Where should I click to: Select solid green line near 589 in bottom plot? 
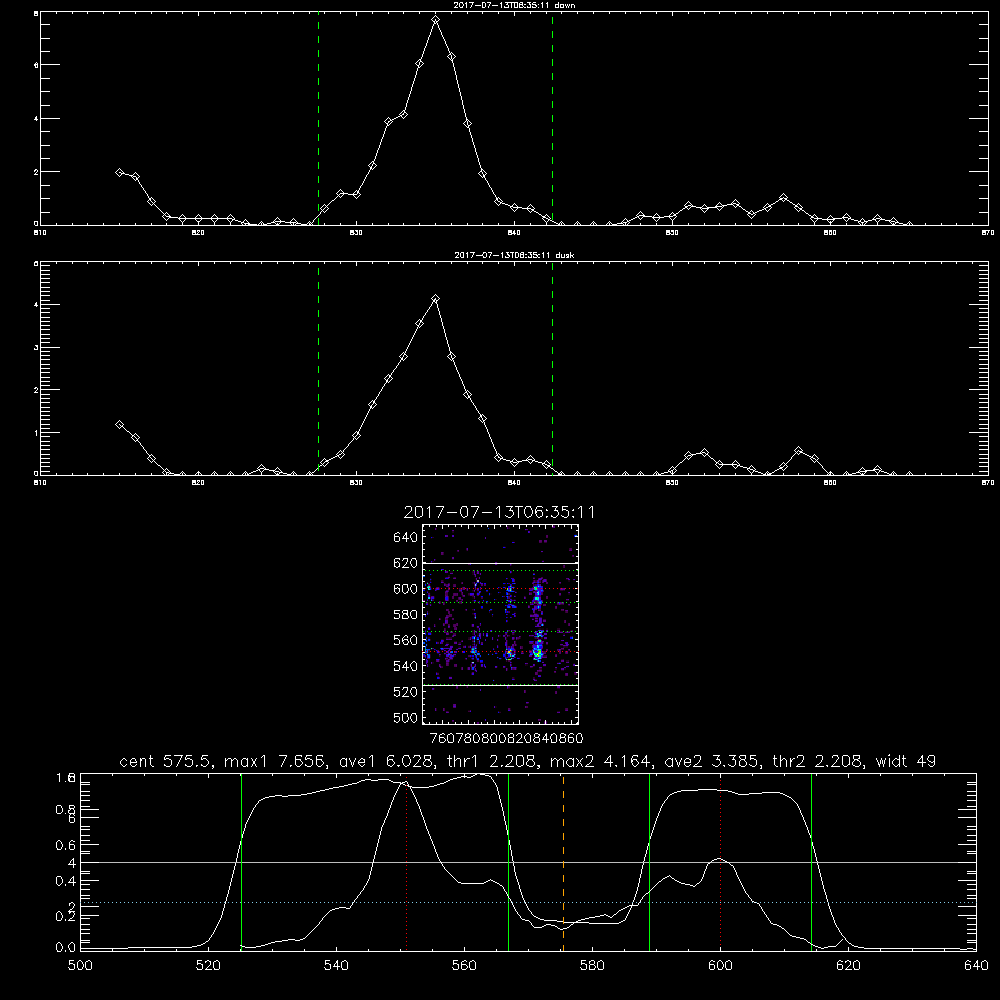[649, 862]
